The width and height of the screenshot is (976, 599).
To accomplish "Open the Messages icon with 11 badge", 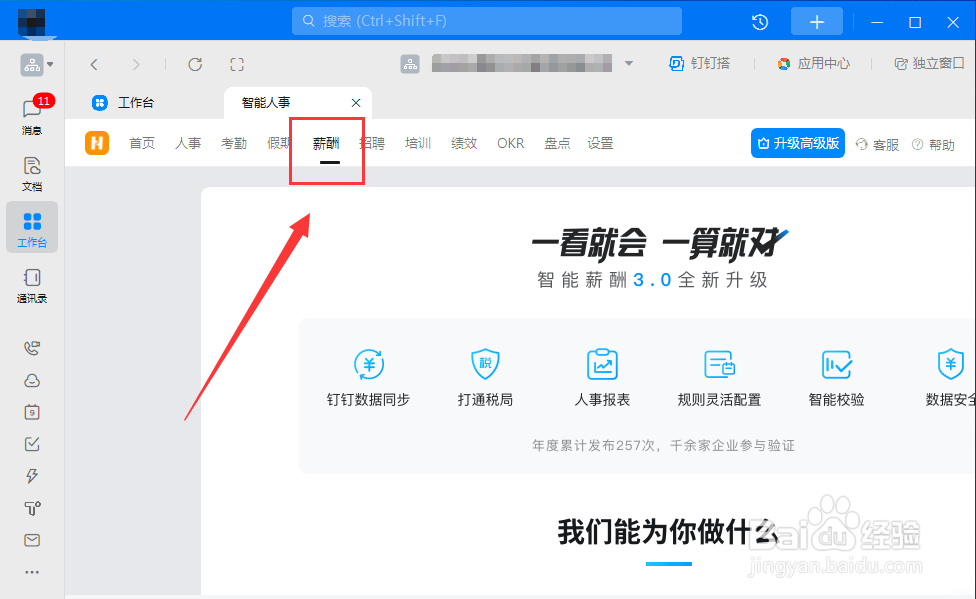I will pos(32,115).
